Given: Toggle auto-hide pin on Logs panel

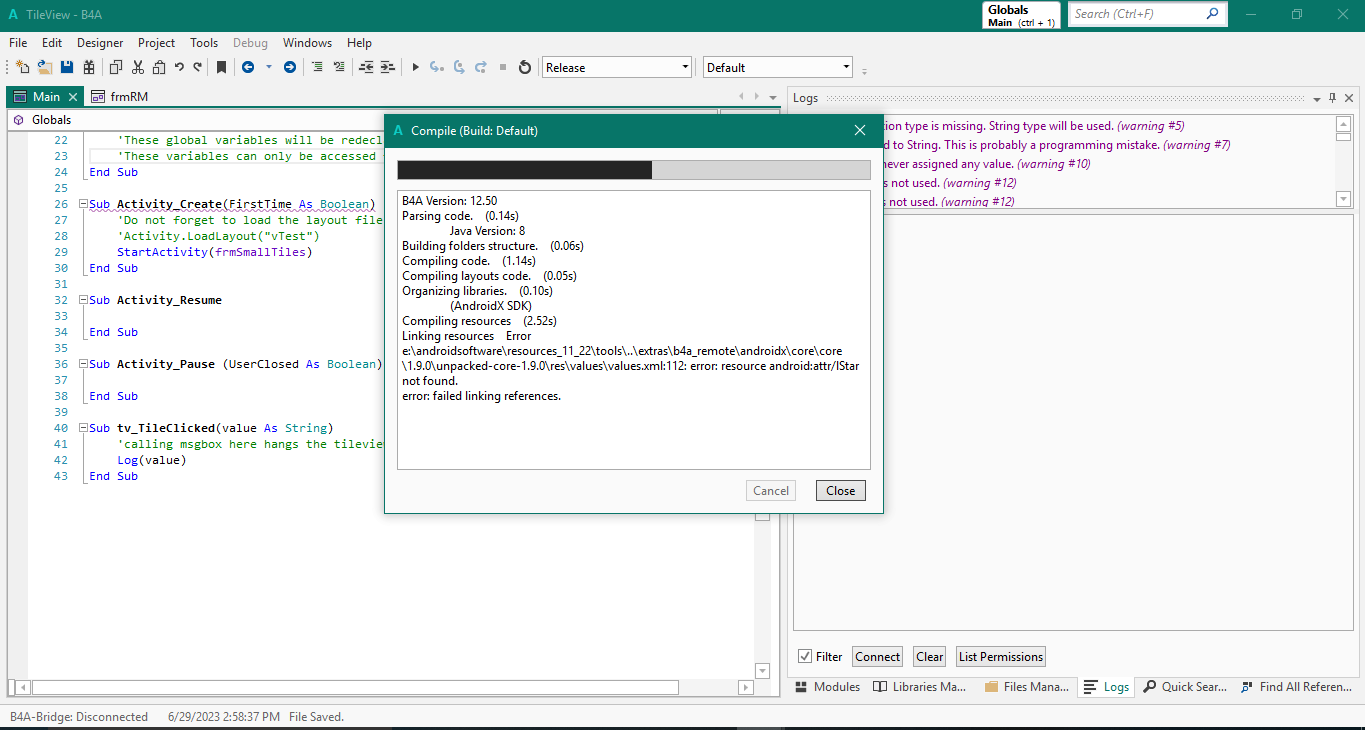Looking at the screenshot, I should [1332, 98].
